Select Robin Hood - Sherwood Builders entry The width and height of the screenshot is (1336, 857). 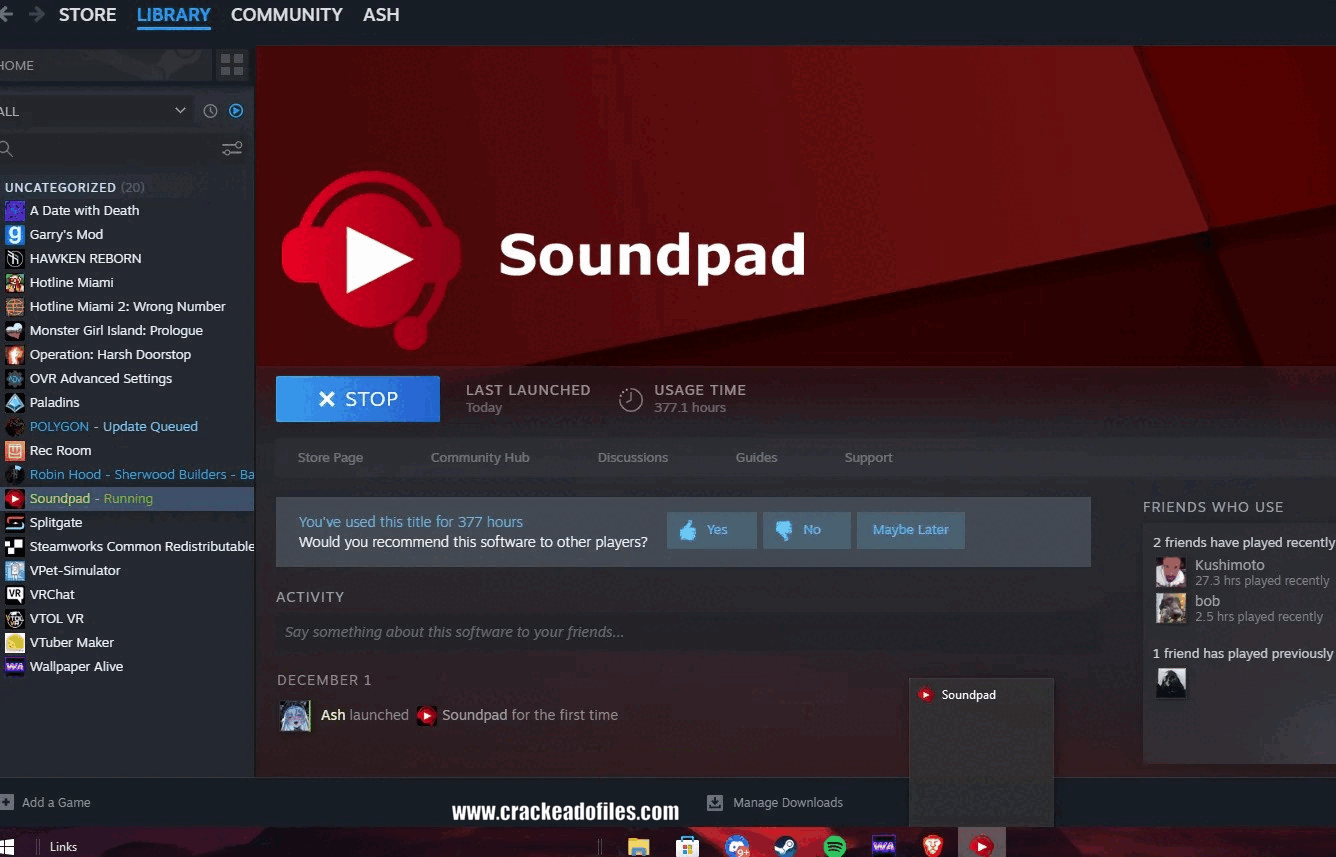tap(127, 475)
